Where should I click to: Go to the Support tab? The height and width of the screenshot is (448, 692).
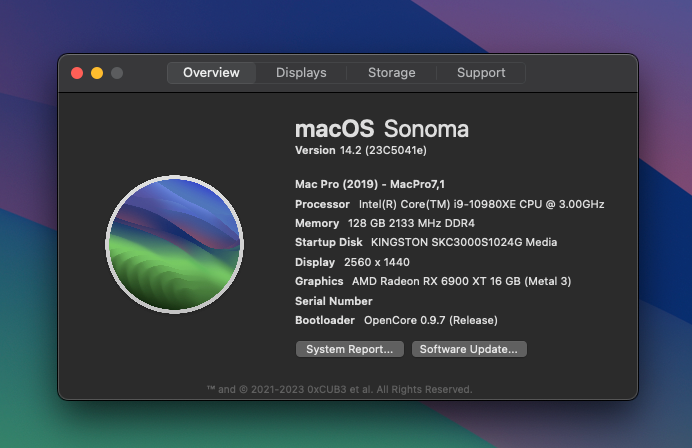481,73
